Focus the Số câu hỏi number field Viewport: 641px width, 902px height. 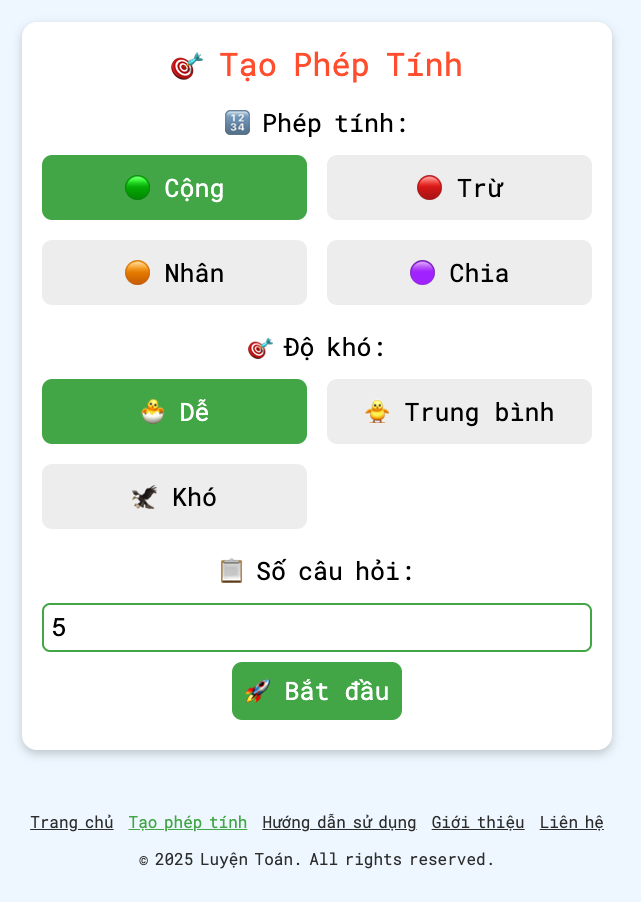(x=317, y=628)
